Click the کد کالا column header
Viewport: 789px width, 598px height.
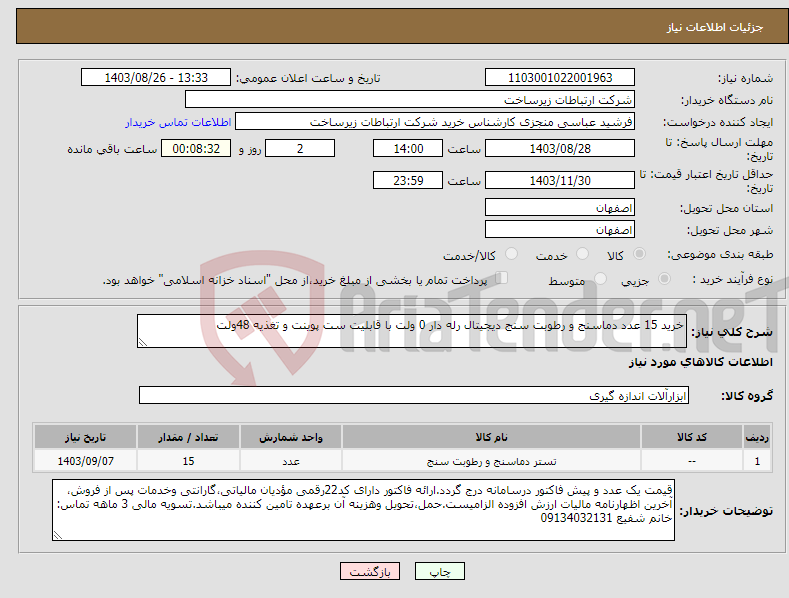click(x=692, y=437)
